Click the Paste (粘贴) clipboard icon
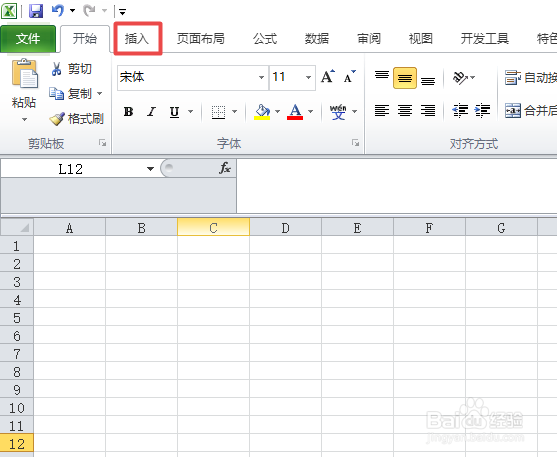The height and width of the screenshot is (457, 557). click(24, 74)
